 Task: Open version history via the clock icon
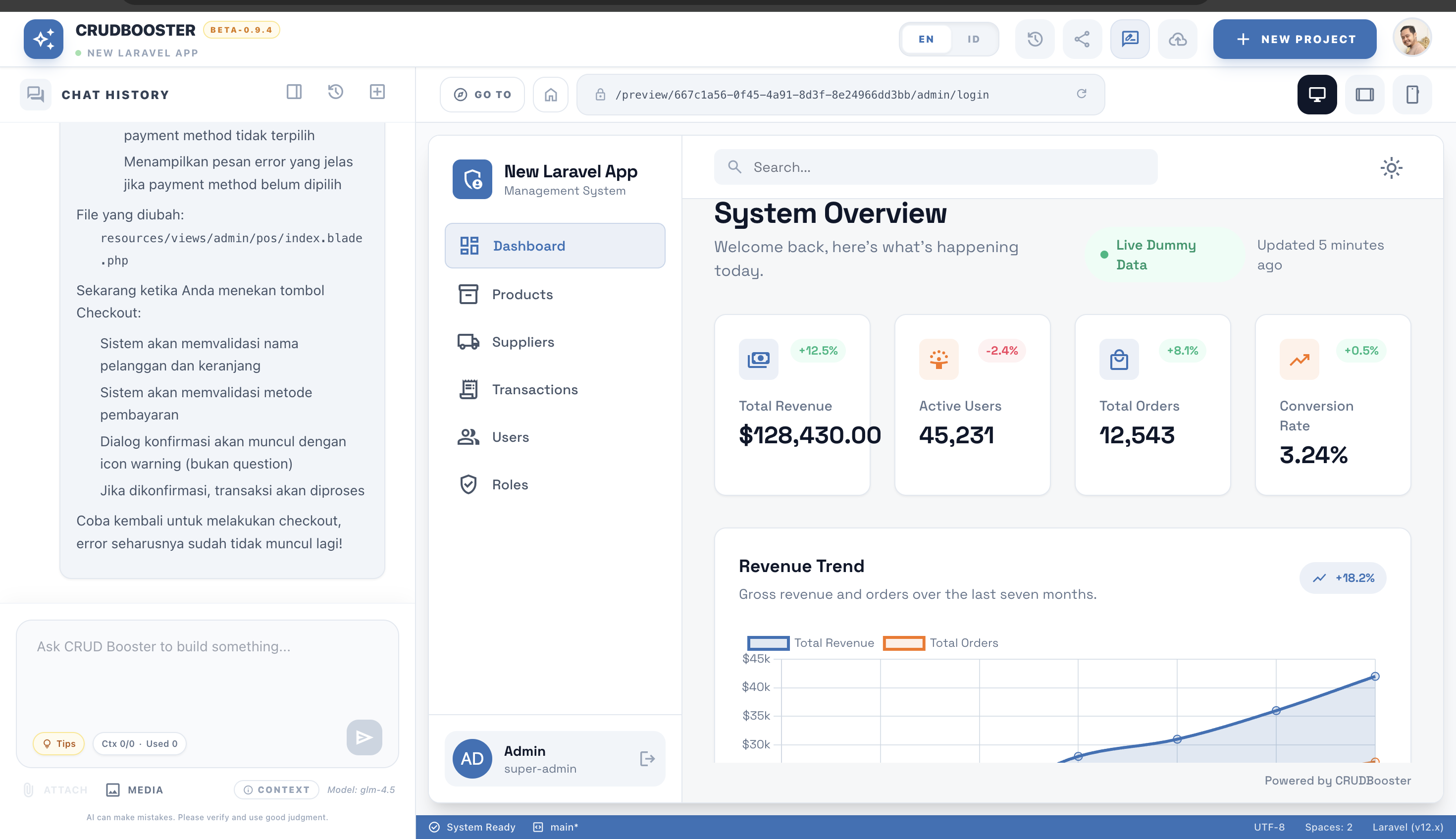pos(1034,39)
